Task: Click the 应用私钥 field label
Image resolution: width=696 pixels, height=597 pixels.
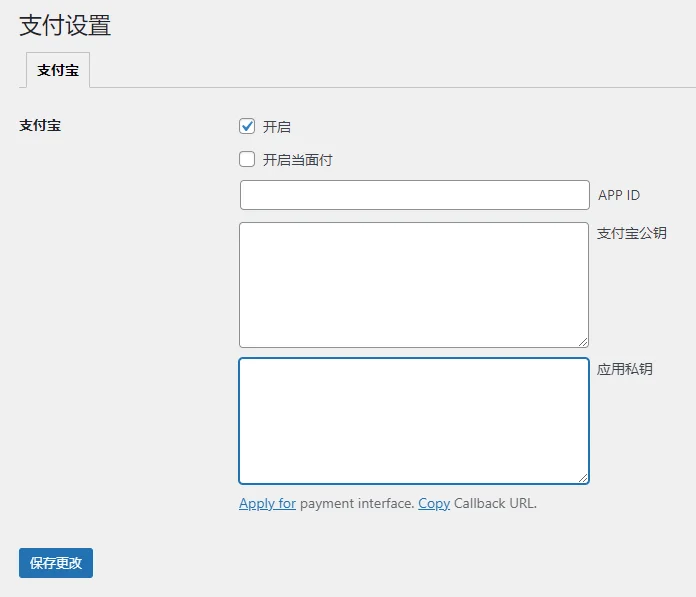Action: tap(624, 369)
